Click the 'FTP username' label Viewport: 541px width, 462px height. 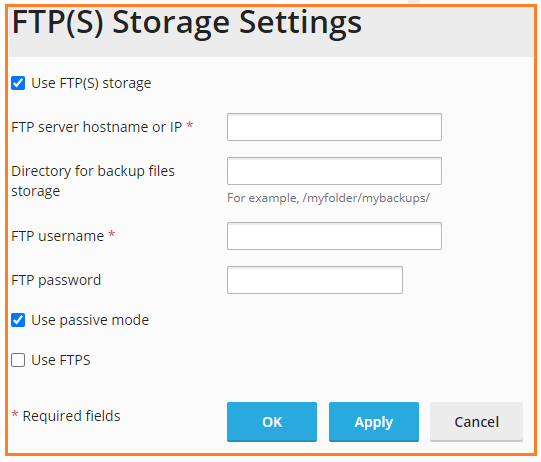pos(58,236)
